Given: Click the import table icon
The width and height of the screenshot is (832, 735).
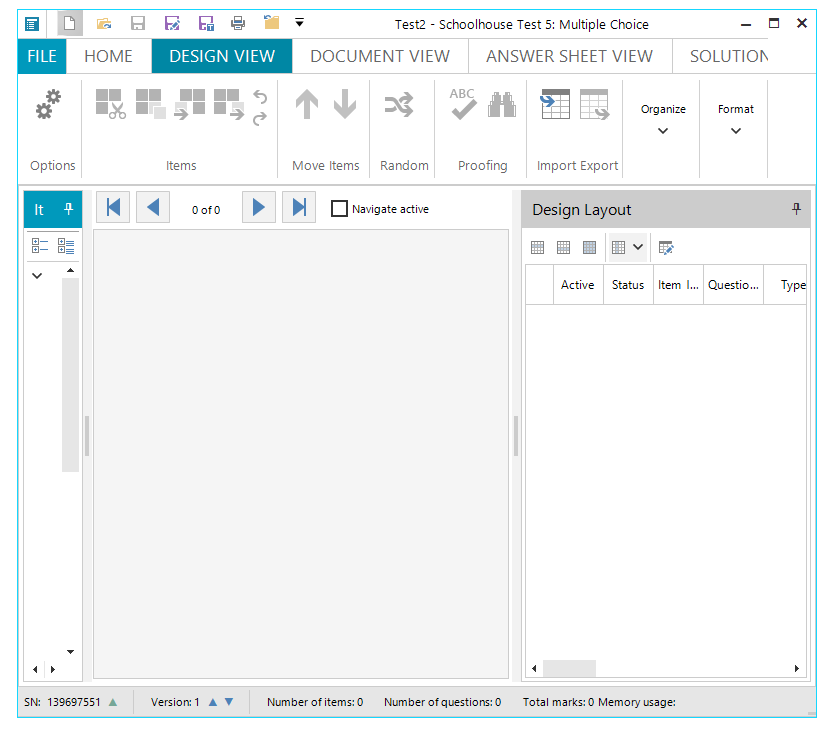Looking at the screenshot, I should pyautogui.click(x=555, y=104).
